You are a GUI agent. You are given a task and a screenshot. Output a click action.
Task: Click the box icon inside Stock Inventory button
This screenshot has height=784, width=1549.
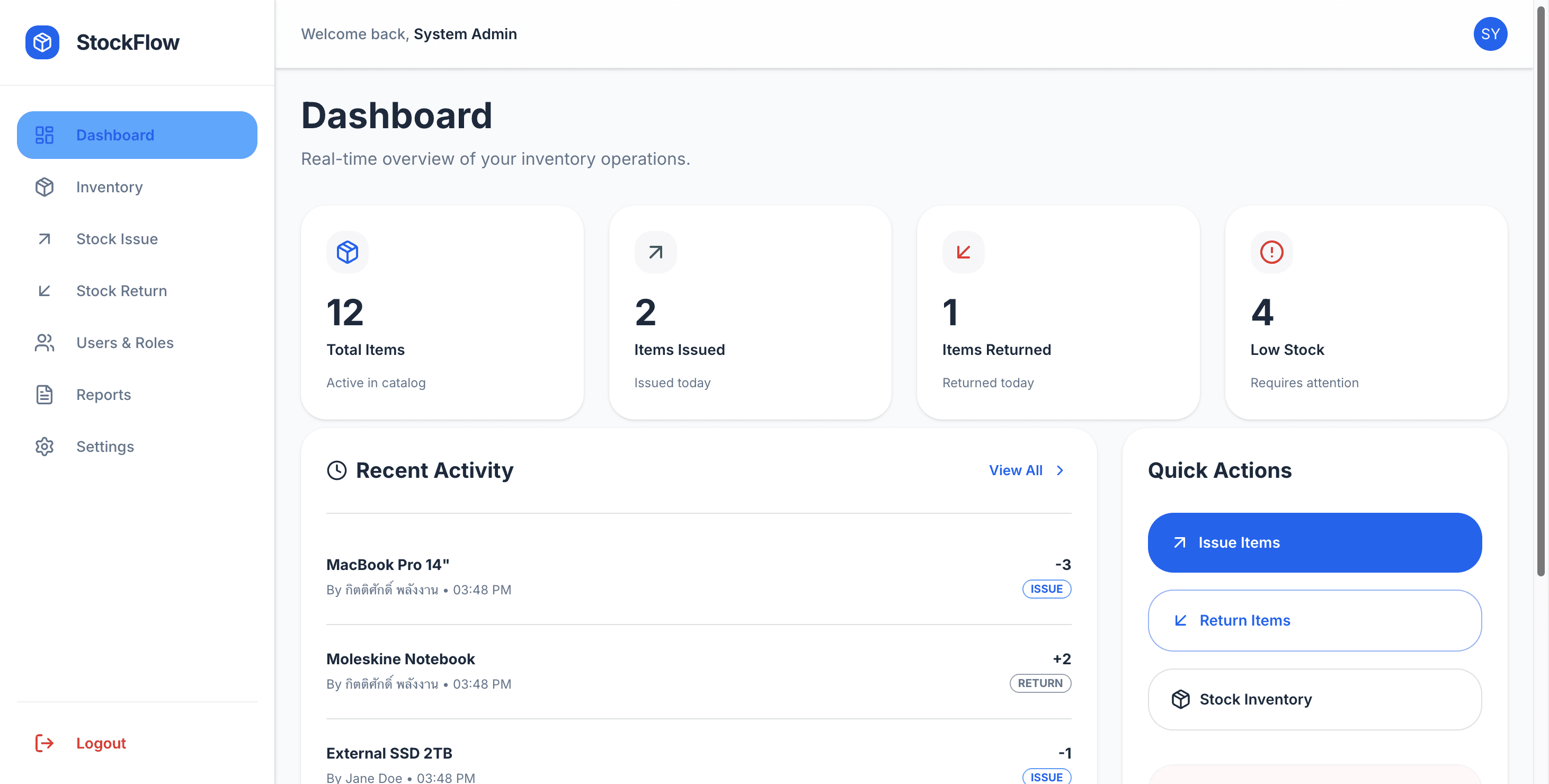[1180, 699]
